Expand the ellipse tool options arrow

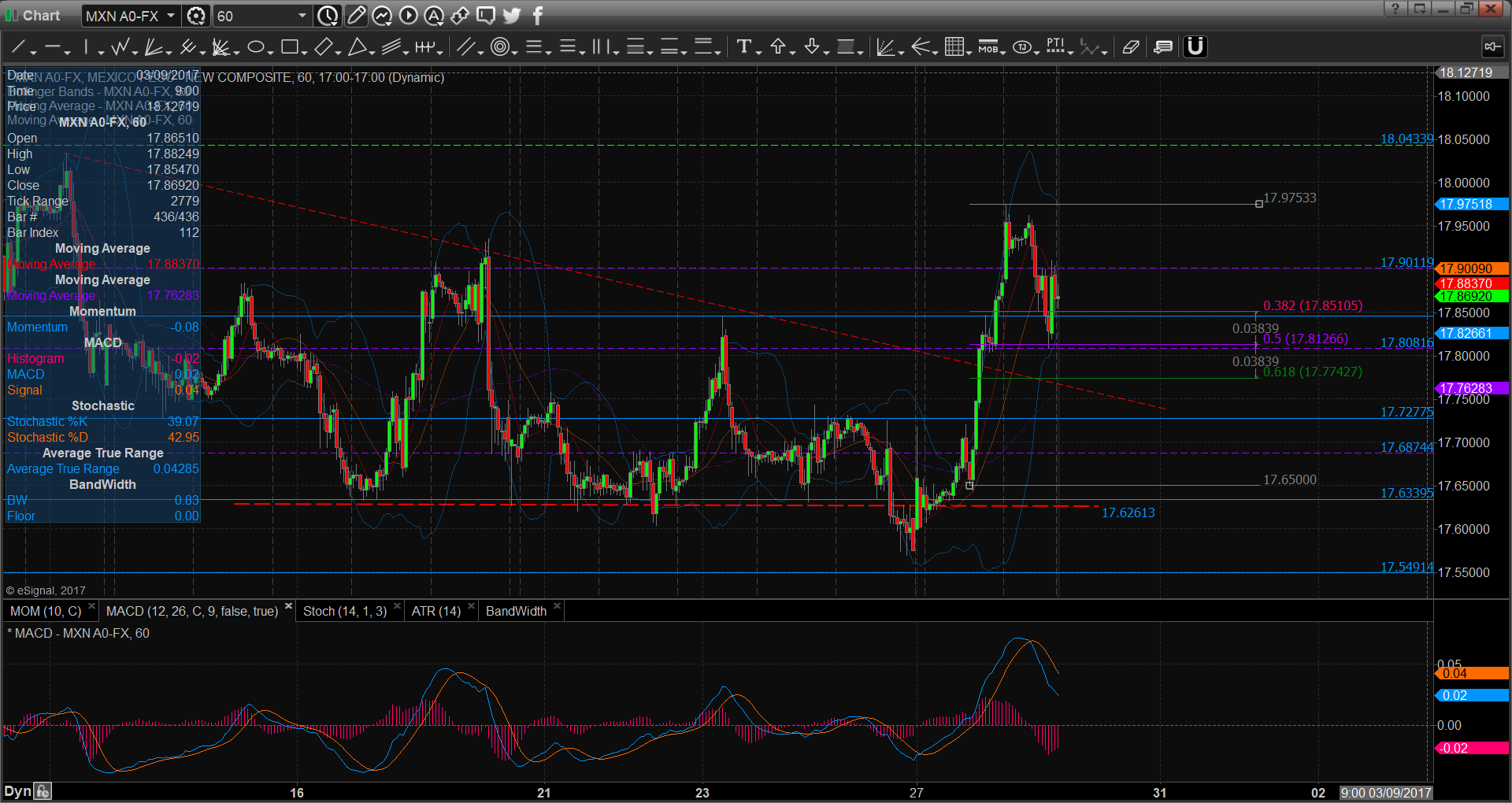(270, 53)
